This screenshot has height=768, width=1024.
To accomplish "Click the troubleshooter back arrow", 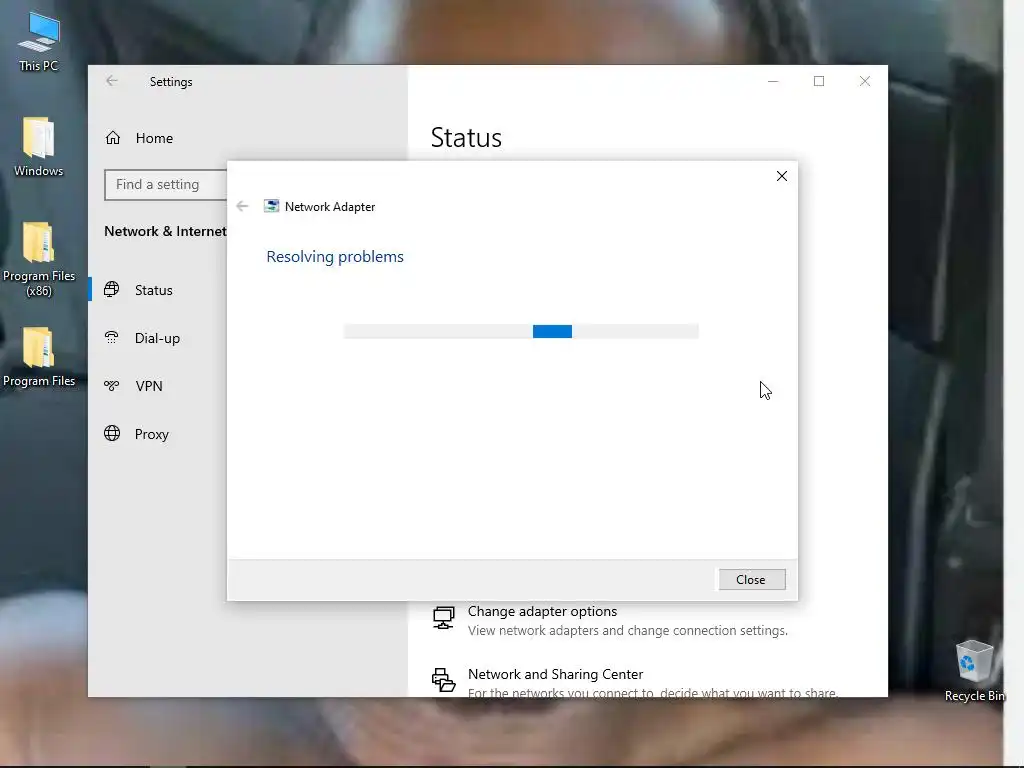I will coord(242,206).
